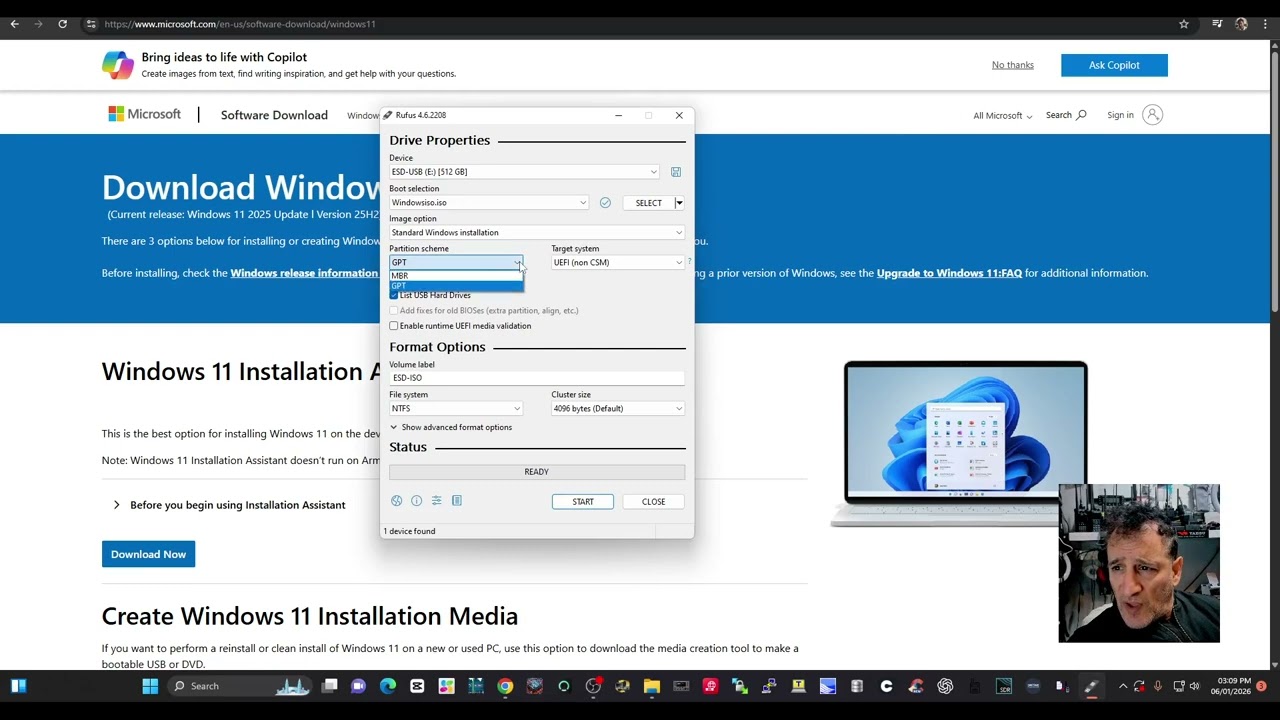The width and height of the screenshot is (1280, 720).
Task: Click the compute checksum checkmark icon
Action: pyautogui.click(x=605, y=203)
